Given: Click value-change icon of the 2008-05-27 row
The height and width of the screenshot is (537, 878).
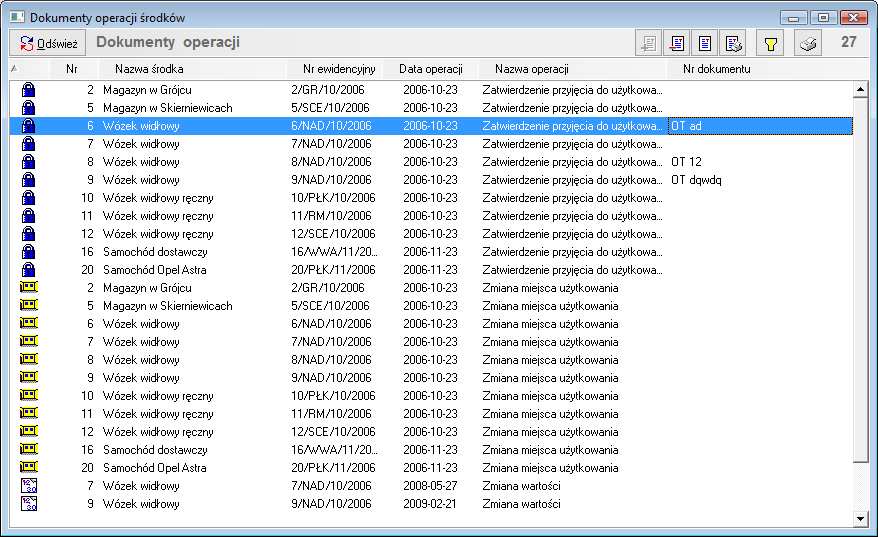Looking at the screenshot, I should (29, 485).
